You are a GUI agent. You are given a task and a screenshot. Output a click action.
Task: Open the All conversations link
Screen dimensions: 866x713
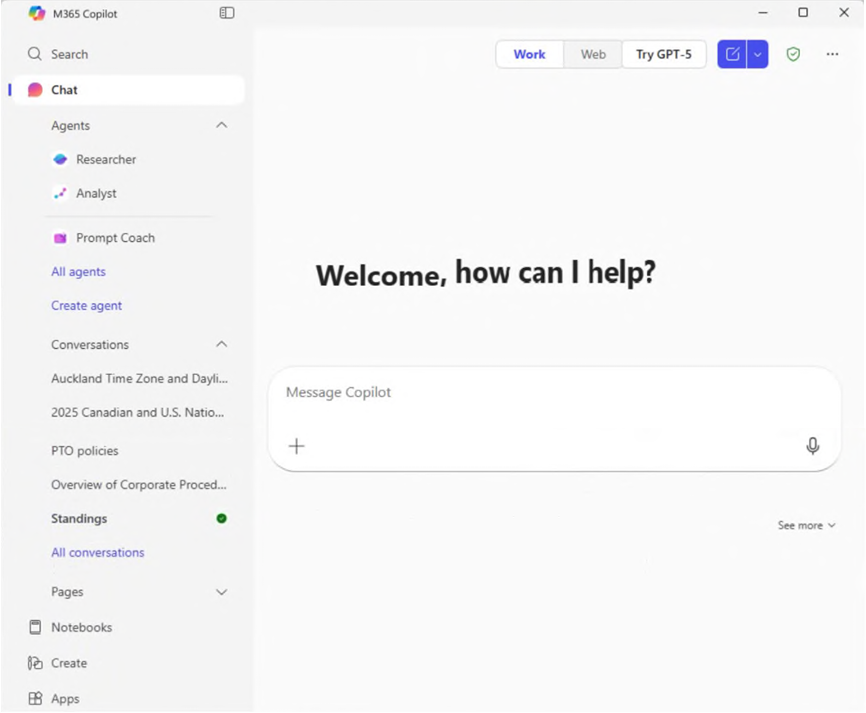[98, 552]
